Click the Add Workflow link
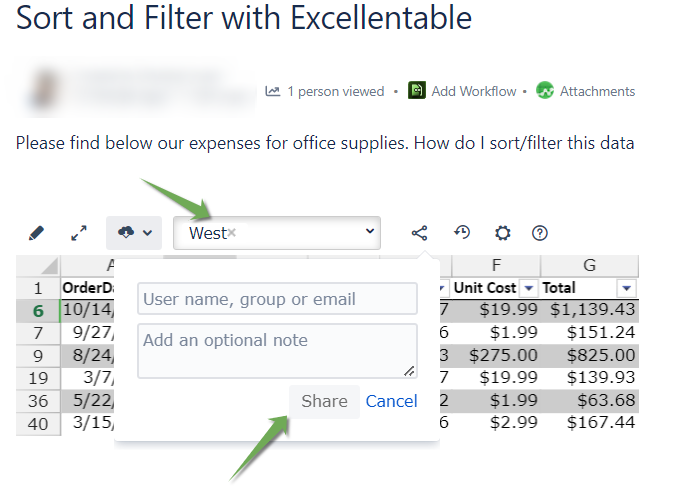Image resolution: width=674 pixels, height=494 pixels. [x=474, y=91]
